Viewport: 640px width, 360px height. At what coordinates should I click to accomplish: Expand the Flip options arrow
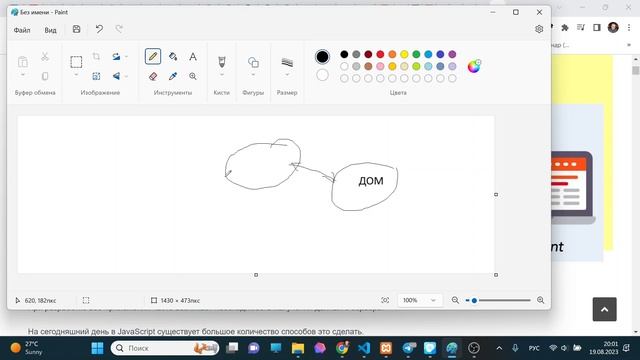(x=126, y=76)
